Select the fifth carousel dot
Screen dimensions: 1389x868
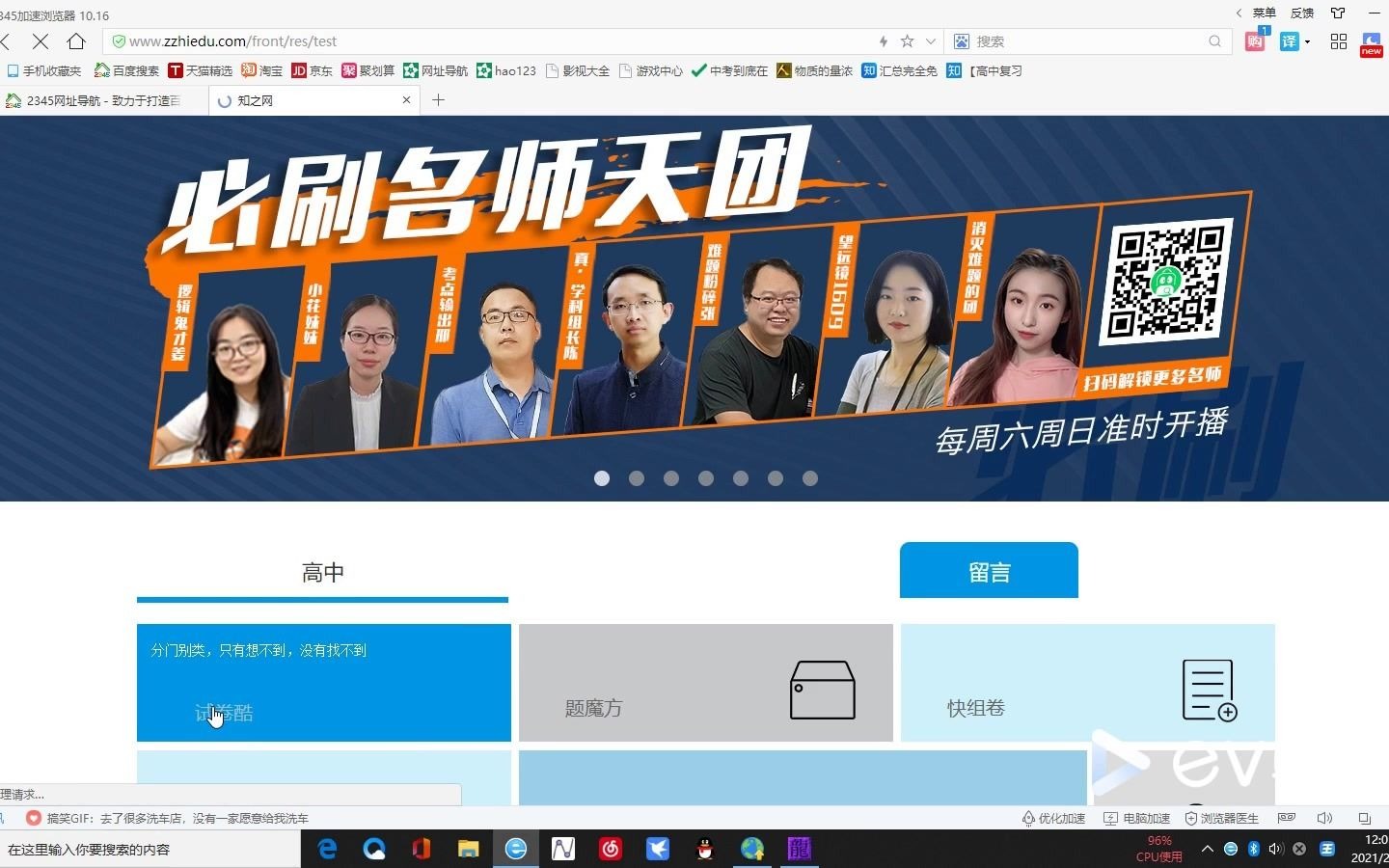(741, 478)
